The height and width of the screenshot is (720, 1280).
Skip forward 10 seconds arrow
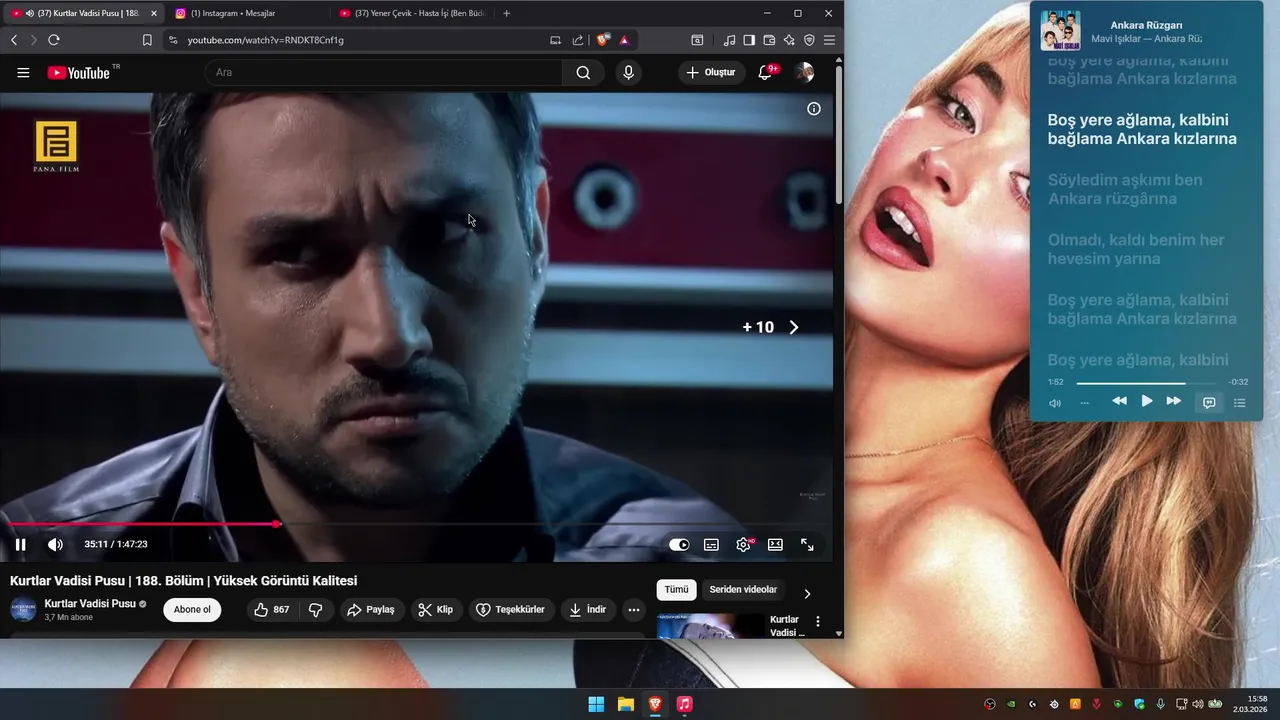[794, 327]
